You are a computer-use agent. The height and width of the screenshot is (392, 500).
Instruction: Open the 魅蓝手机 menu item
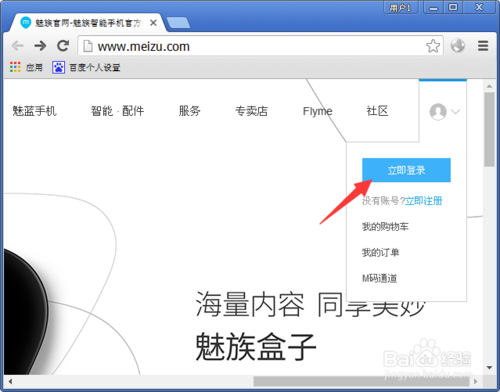click(34, 111)
